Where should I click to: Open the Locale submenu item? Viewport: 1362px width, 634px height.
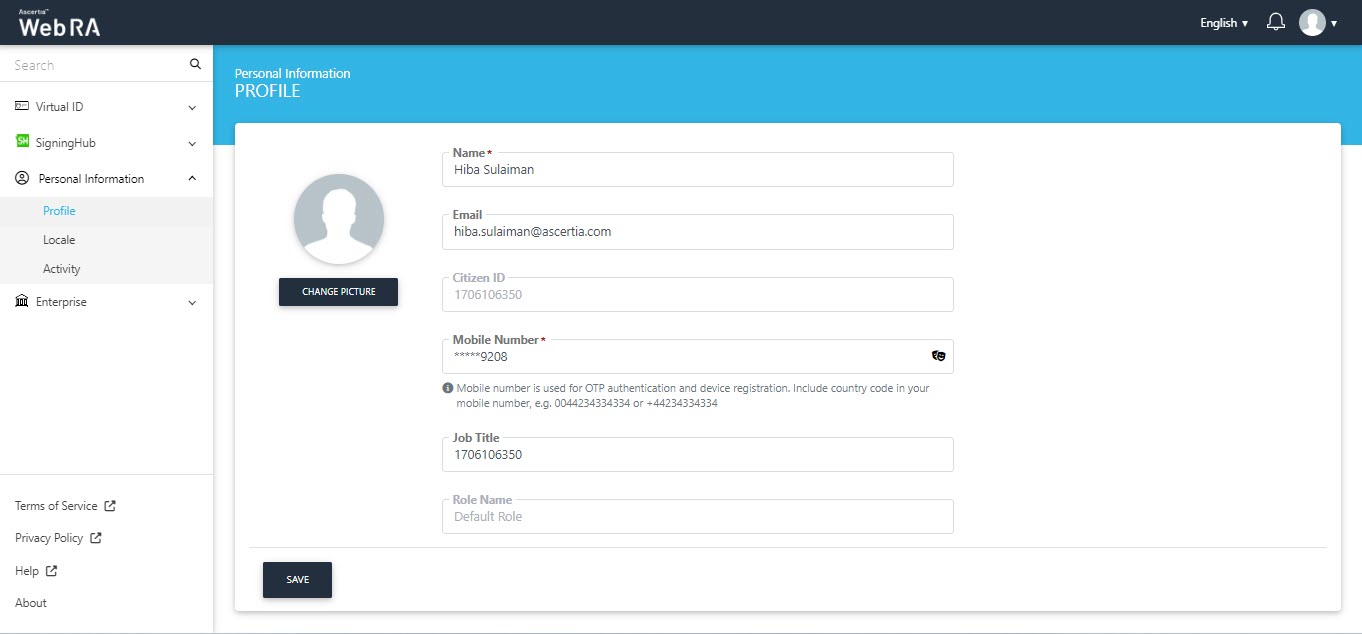(x=59, y=240)
